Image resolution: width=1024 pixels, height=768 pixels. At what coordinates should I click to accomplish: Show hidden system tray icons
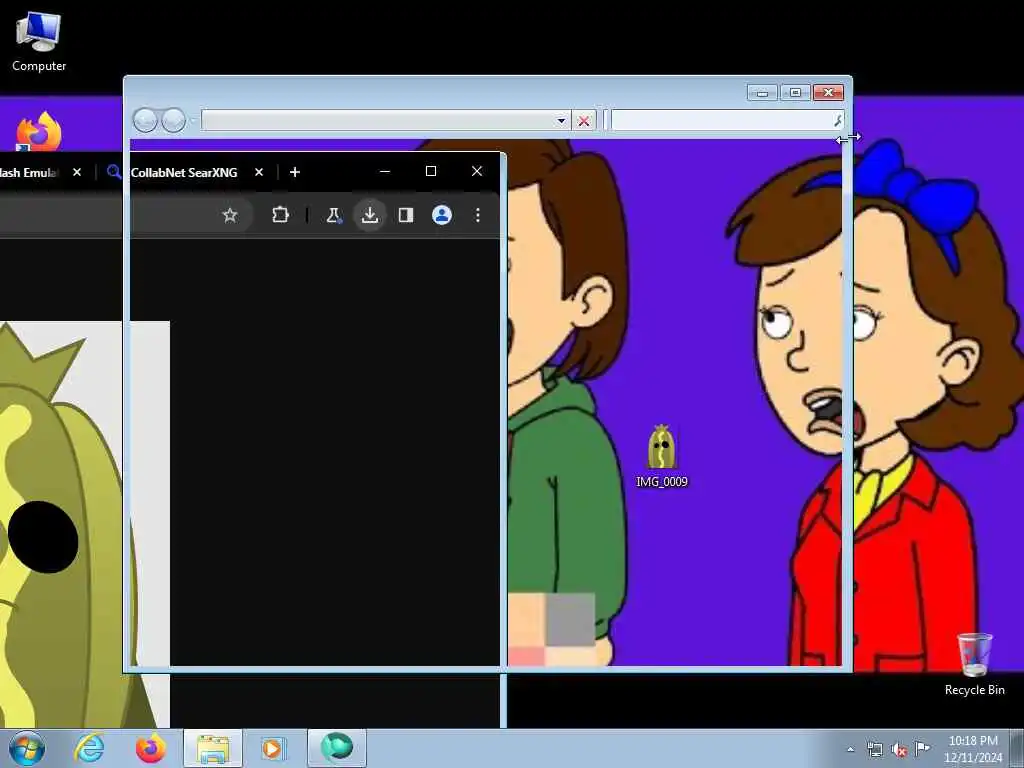pyautogui.click(x=850, y=749)
